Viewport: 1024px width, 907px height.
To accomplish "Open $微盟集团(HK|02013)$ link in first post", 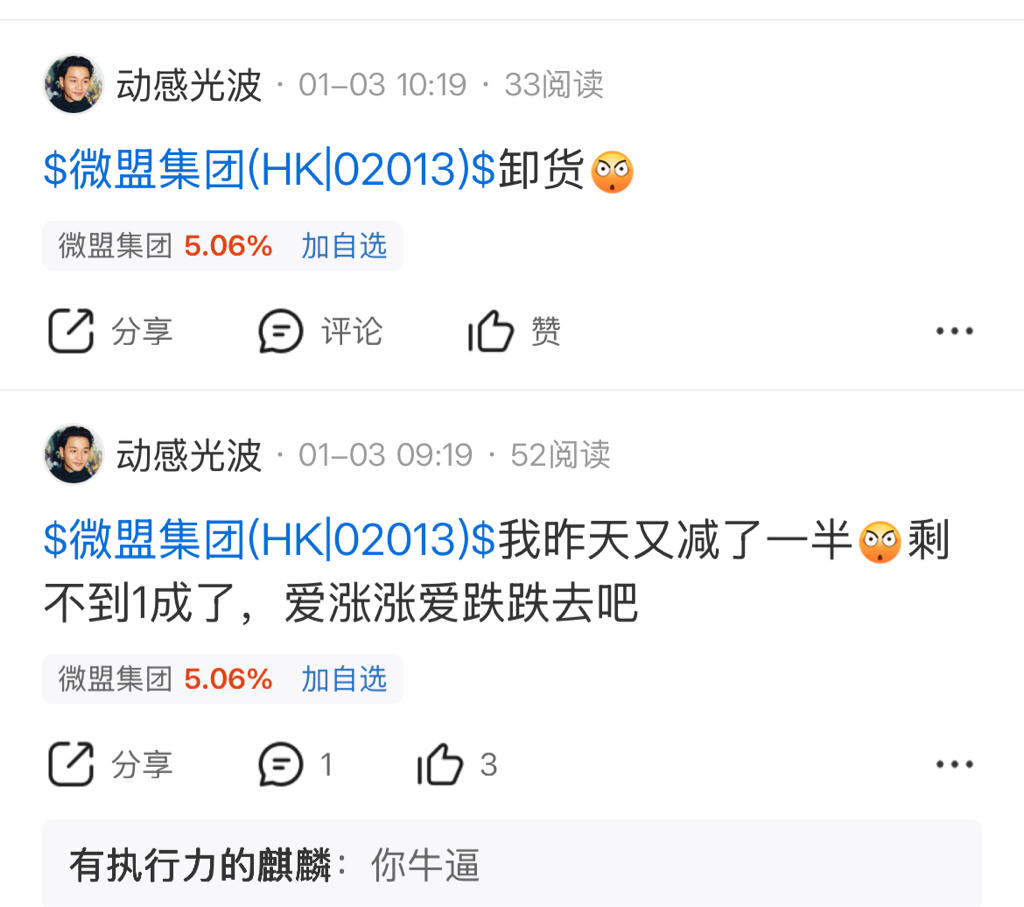I will point(269,170).
